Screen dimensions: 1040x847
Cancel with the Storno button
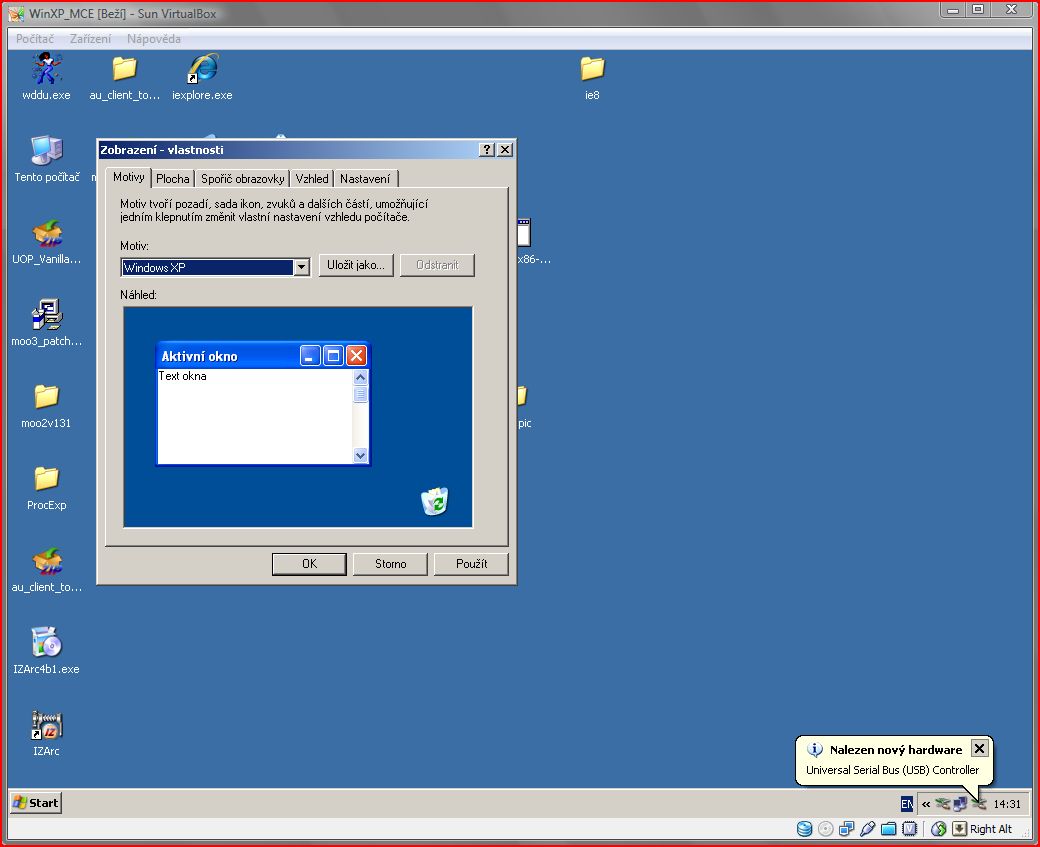(x=390, y=564)
